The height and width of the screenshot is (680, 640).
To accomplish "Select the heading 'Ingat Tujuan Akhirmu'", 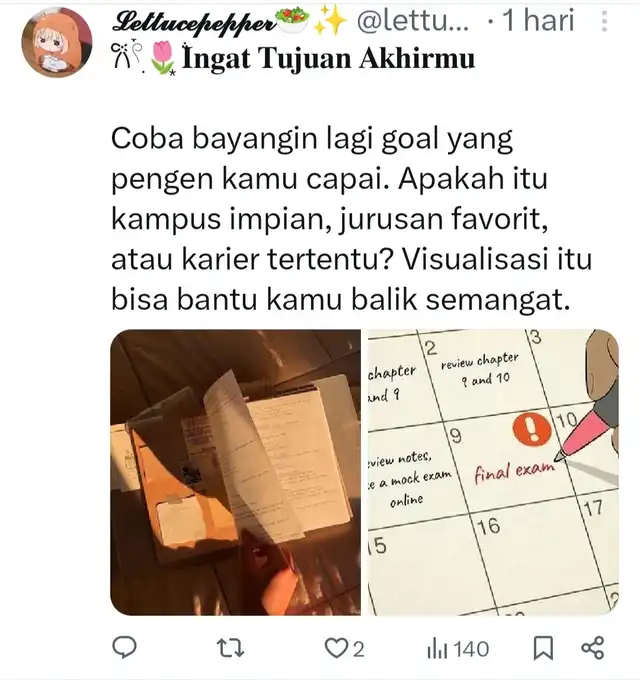I will [x=329, y=59].
